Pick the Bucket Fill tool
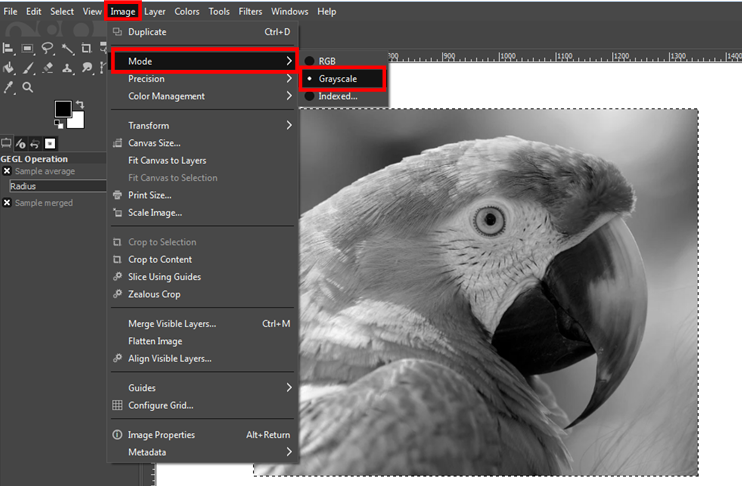 (x=8, y=68)
